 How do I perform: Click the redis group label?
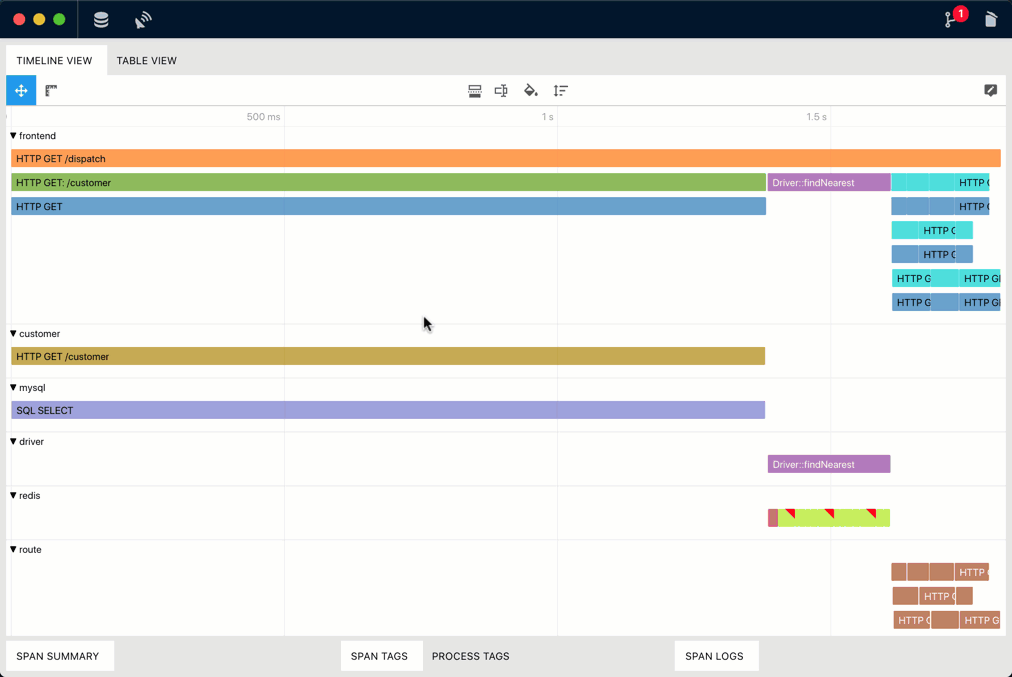(30, 496)
